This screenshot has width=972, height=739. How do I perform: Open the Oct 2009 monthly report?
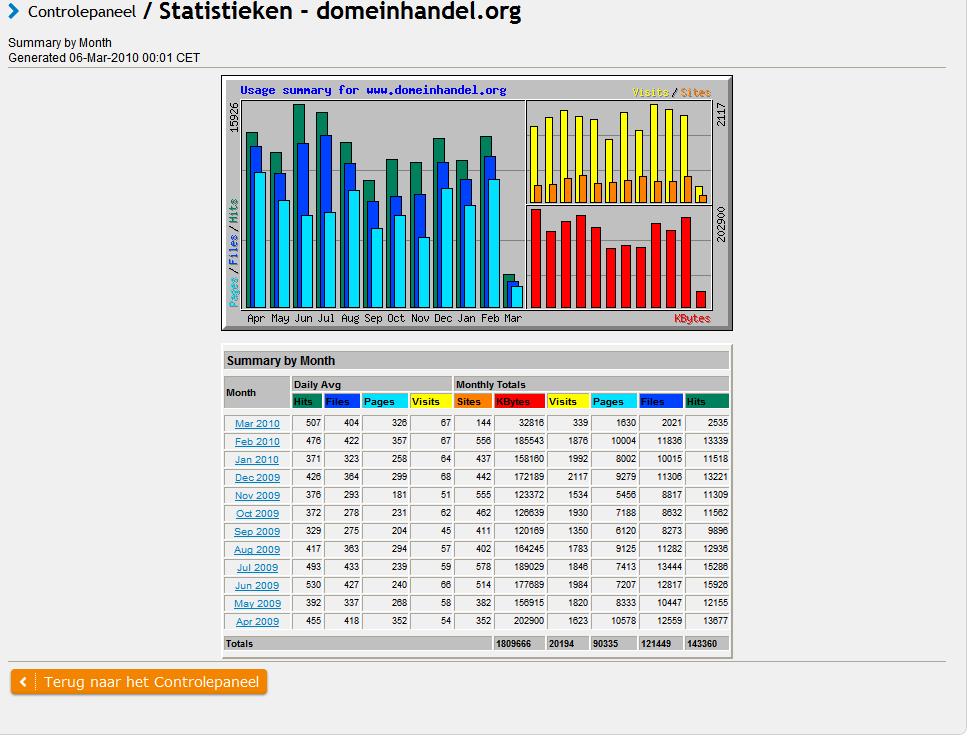coord(257,513)
